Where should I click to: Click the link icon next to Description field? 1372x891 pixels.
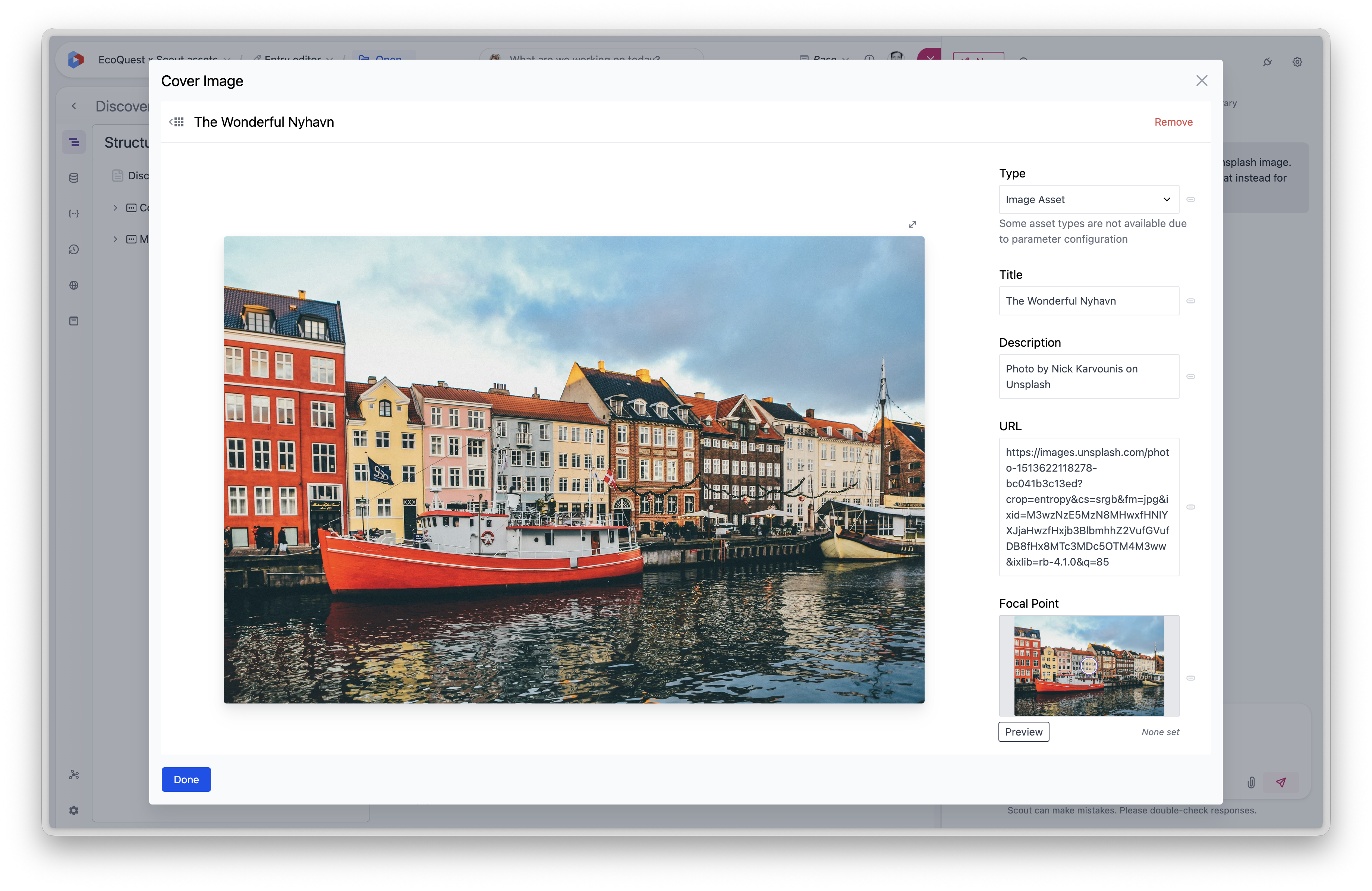(1190, 376)
